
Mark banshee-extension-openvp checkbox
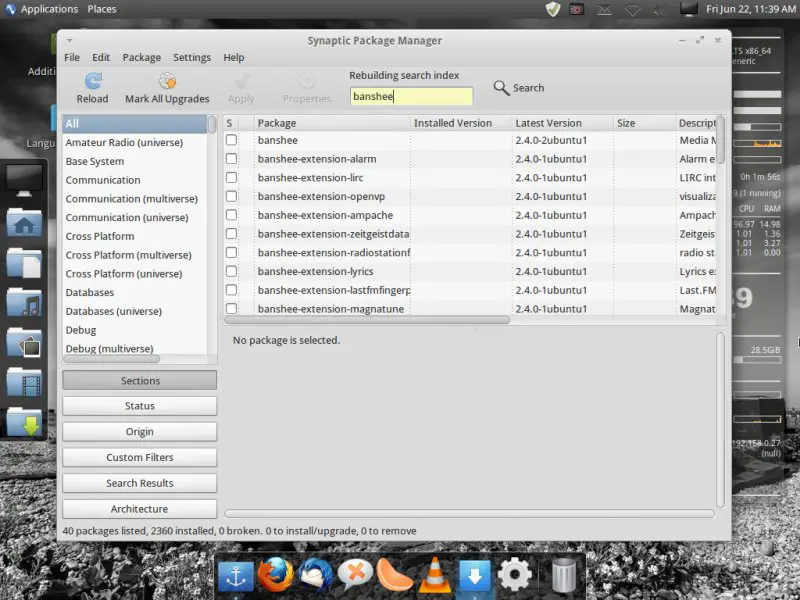(x=232, y=196)
